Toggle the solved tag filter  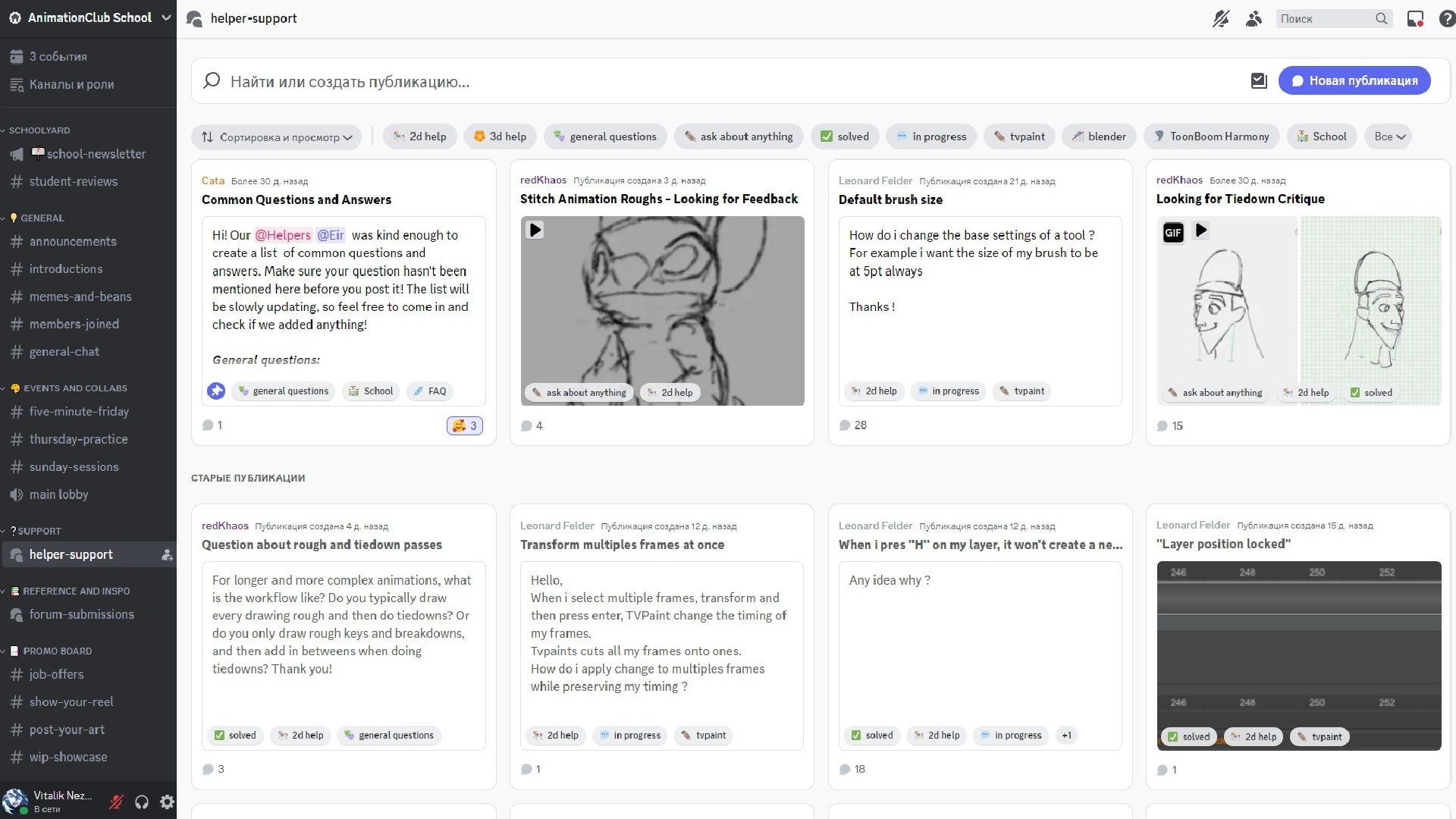845,136
